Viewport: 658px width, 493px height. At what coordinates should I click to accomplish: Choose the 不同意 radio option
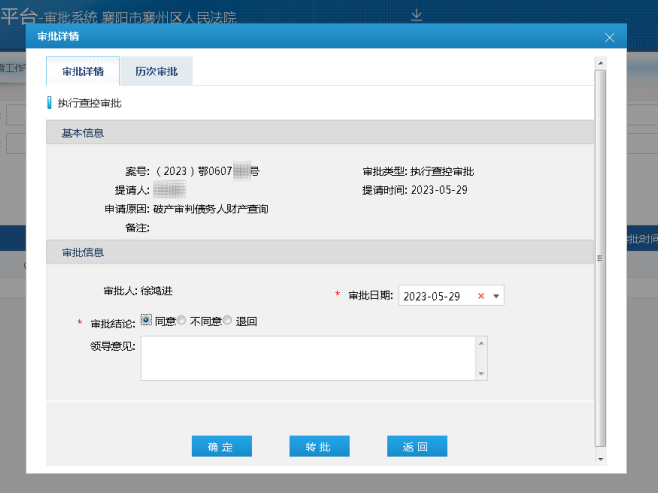coord(181,321)
